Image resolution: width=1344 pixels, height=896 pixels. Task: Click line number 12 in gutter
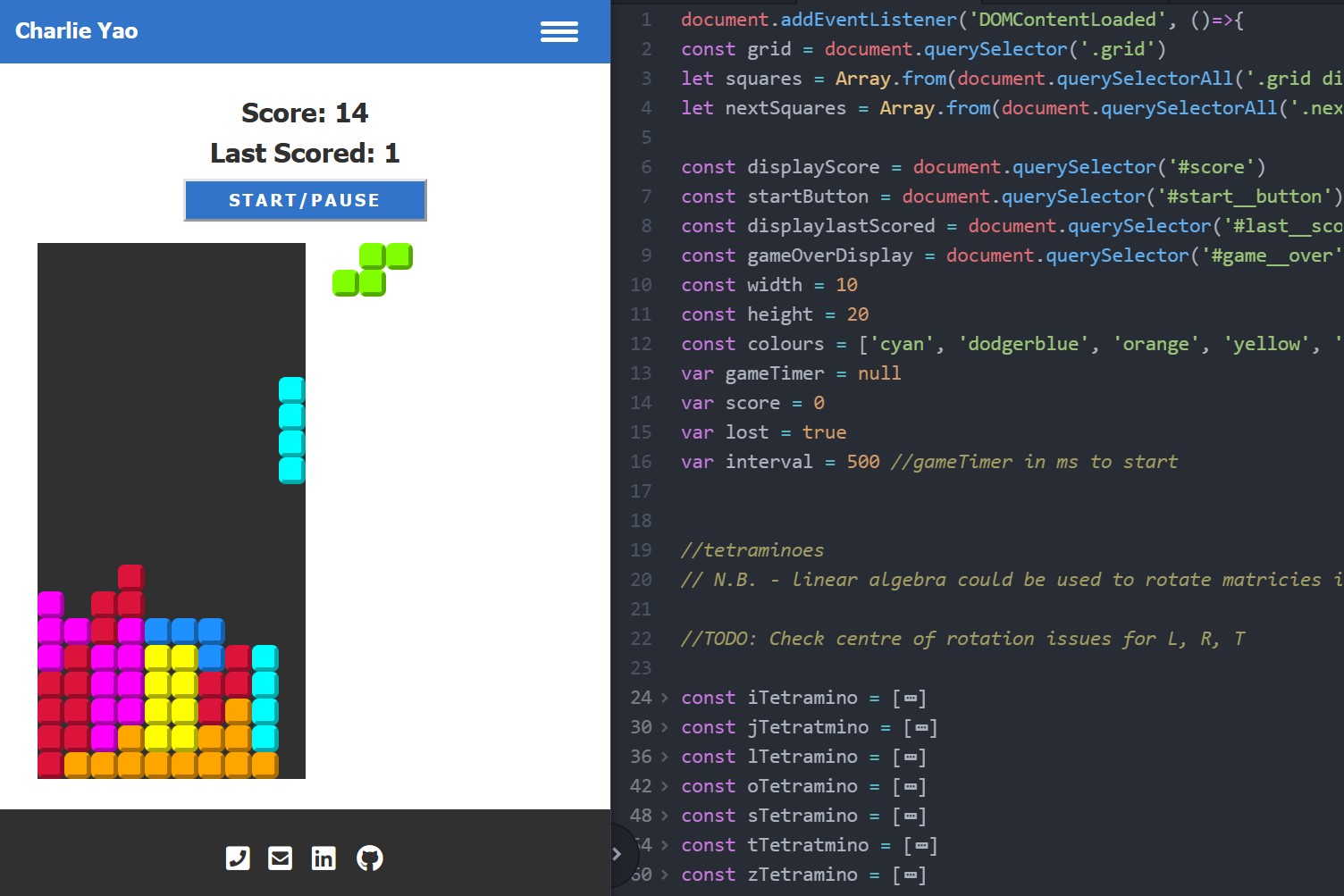tap(641, 344)
